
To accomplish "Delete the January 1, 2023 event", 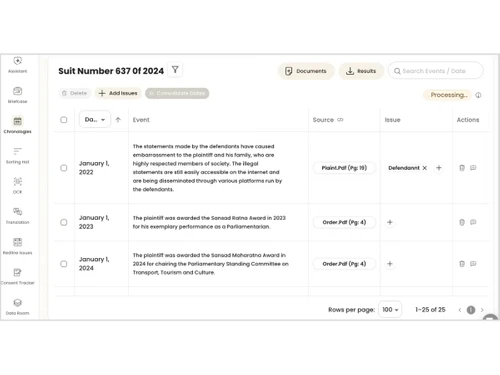I will click(x=462, y=222).
